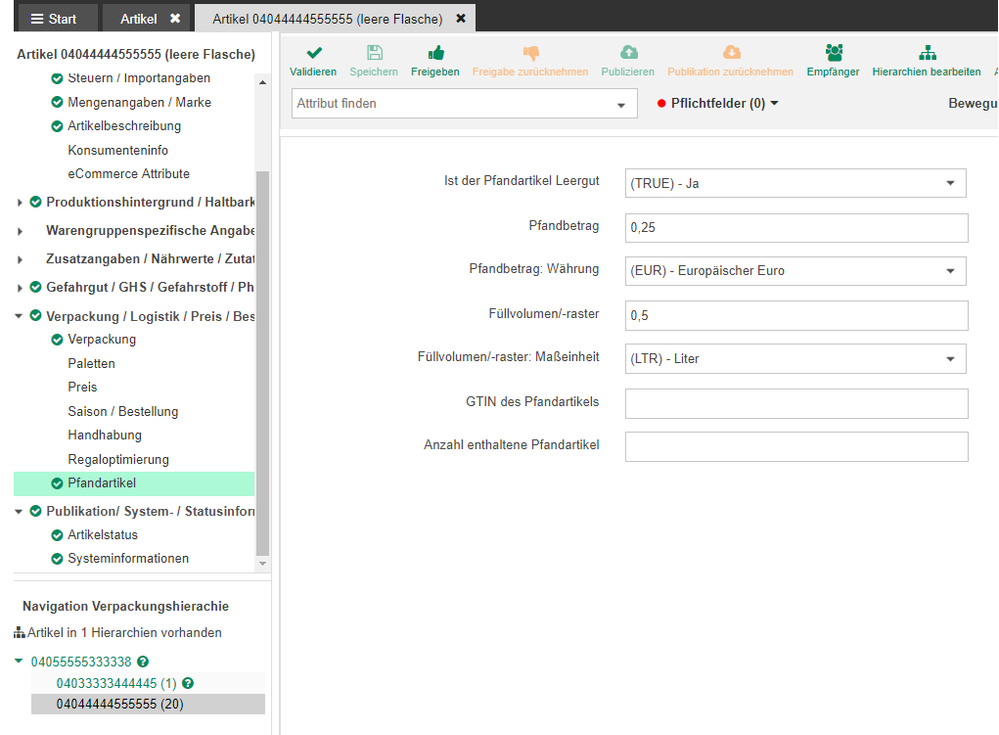This screenshot has height=735, width=999.
Task: Click the GTIN des Pfandartikels field
Action: pyautogui.click(x=796, y=404)
